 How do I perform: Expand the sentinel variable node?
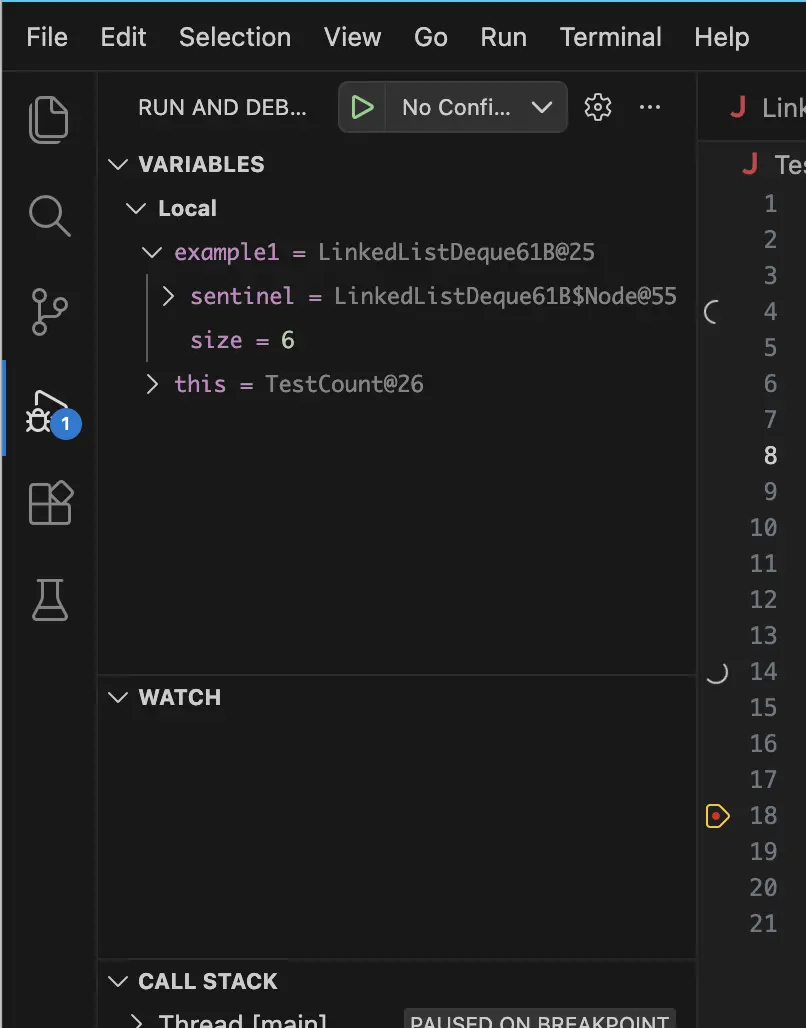(168, 296)
